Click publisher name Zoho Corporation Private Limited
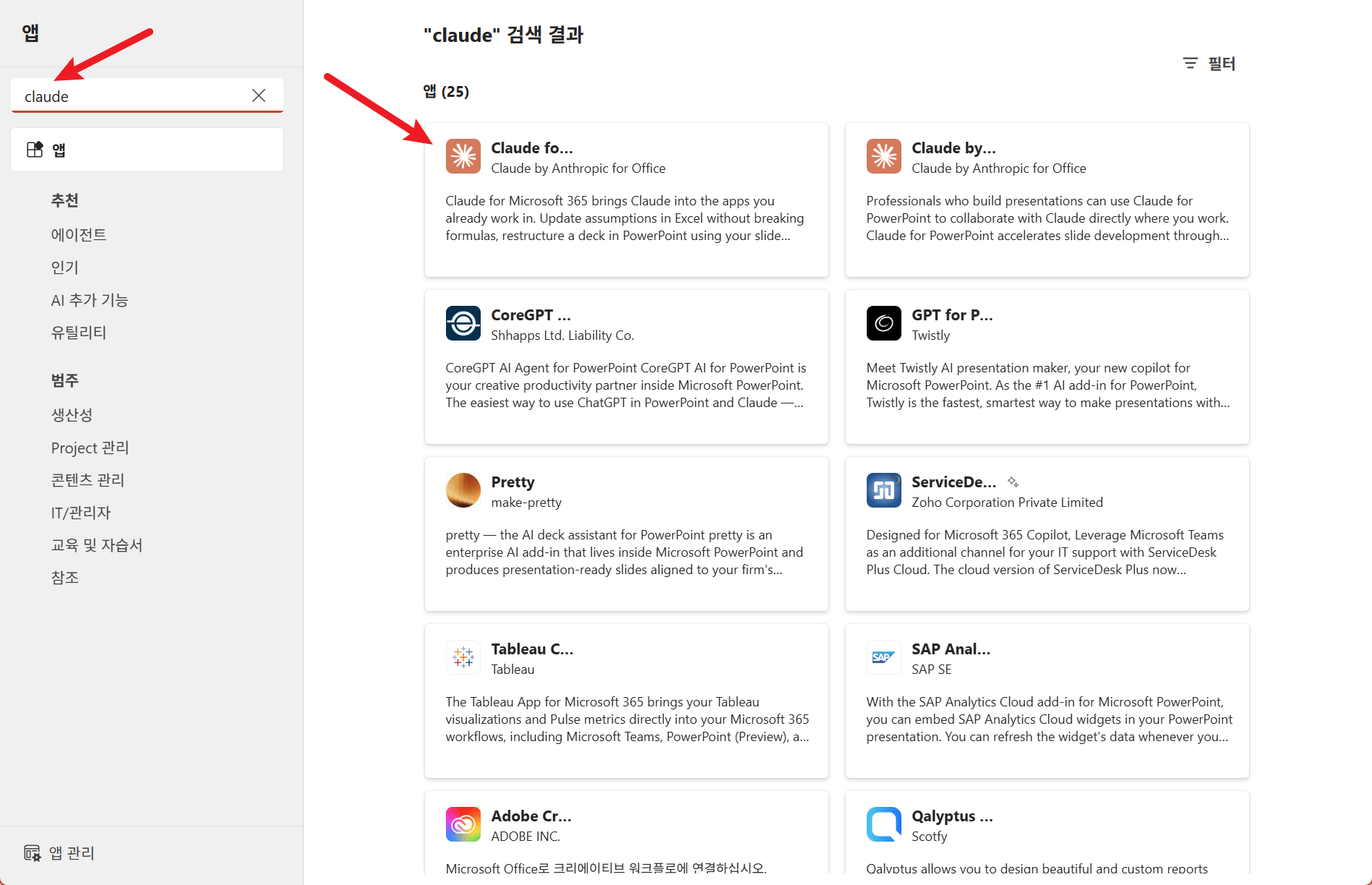Image resolution: width=1372 pixels, height=885 pixels. pos(1007,502)
